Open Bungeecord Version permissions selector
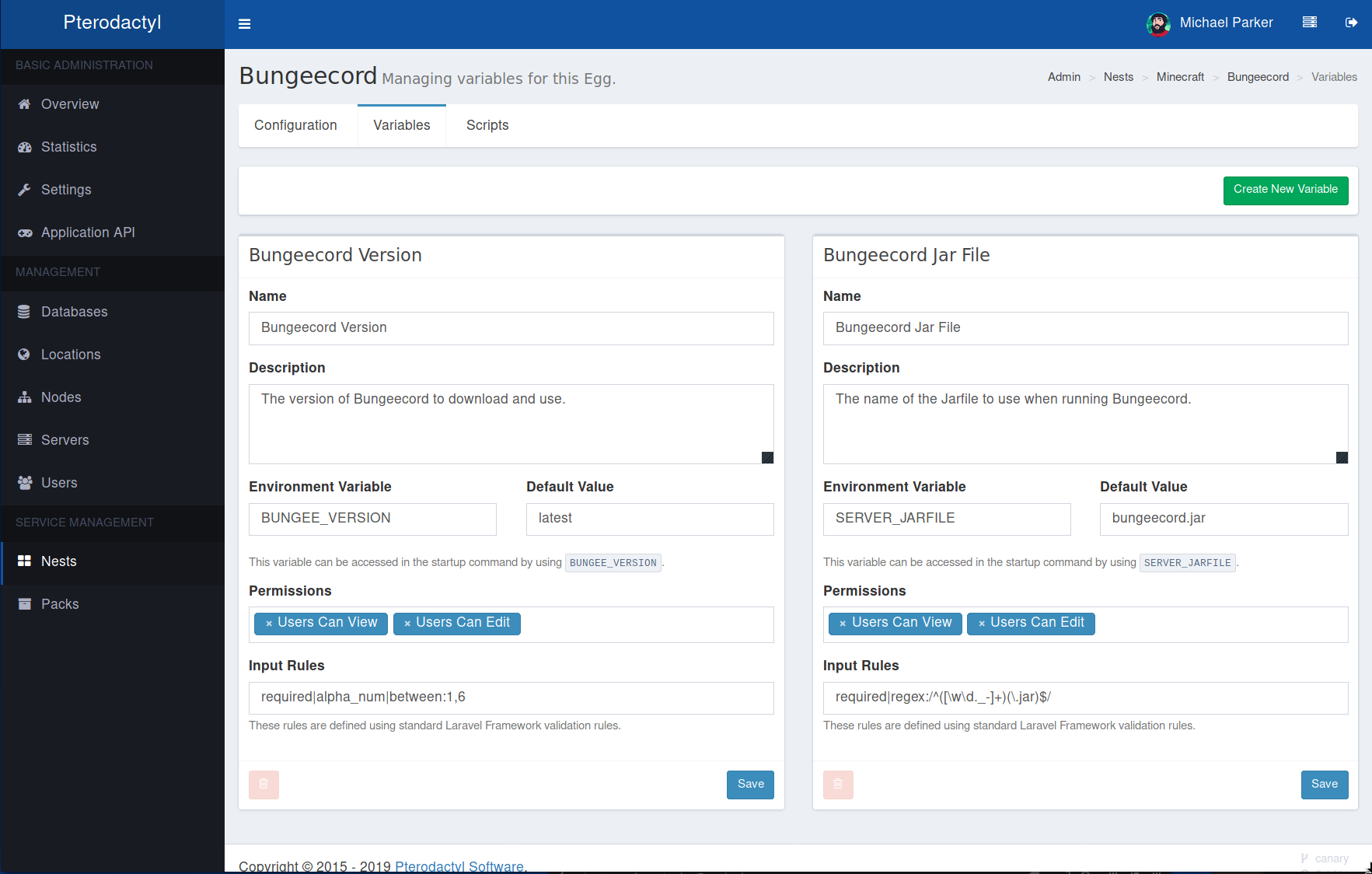This screenshot has width=1372, height=874. coord(645,624)
